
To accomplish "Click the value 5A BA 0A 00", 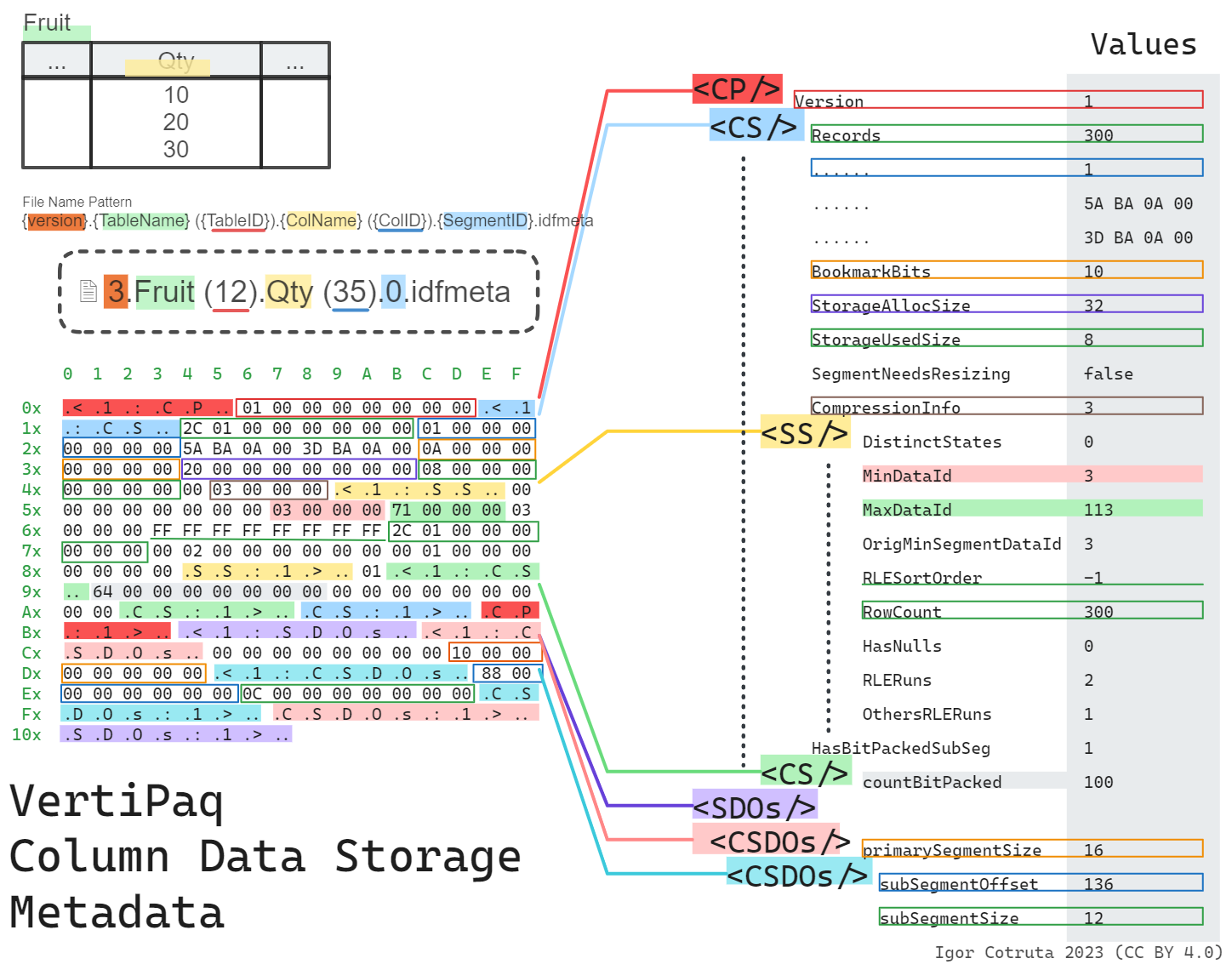I will pyautogui.click(x=1138, y=203).
